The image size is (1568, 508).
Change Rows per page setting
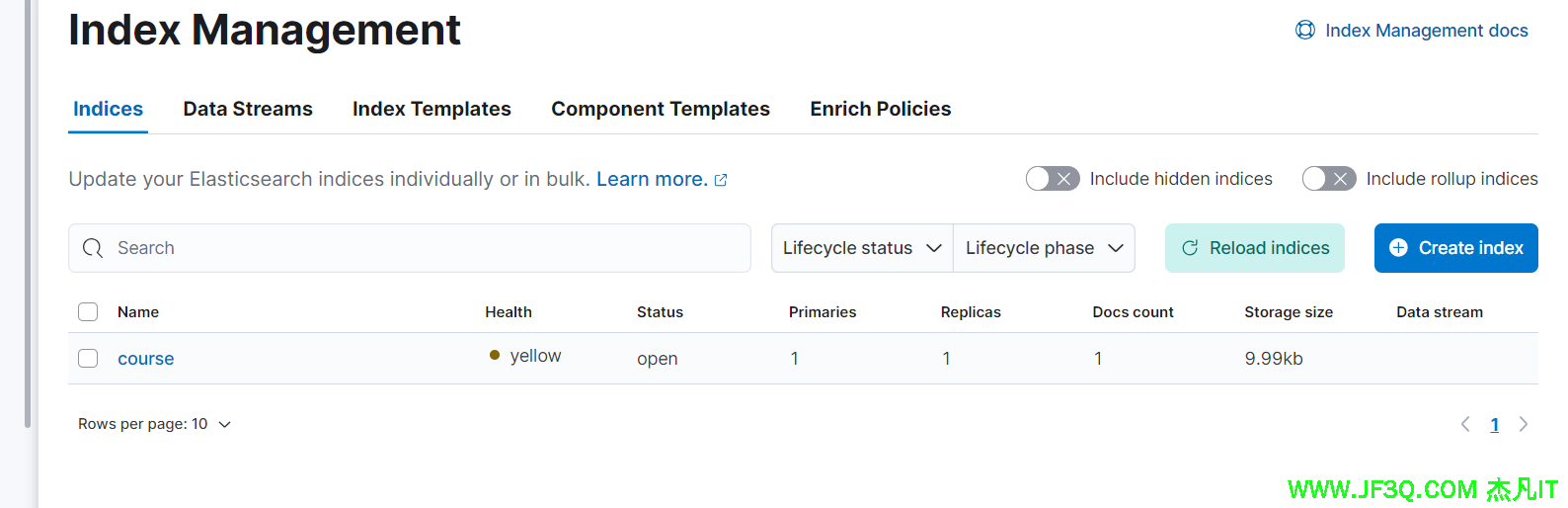point(154,424)
